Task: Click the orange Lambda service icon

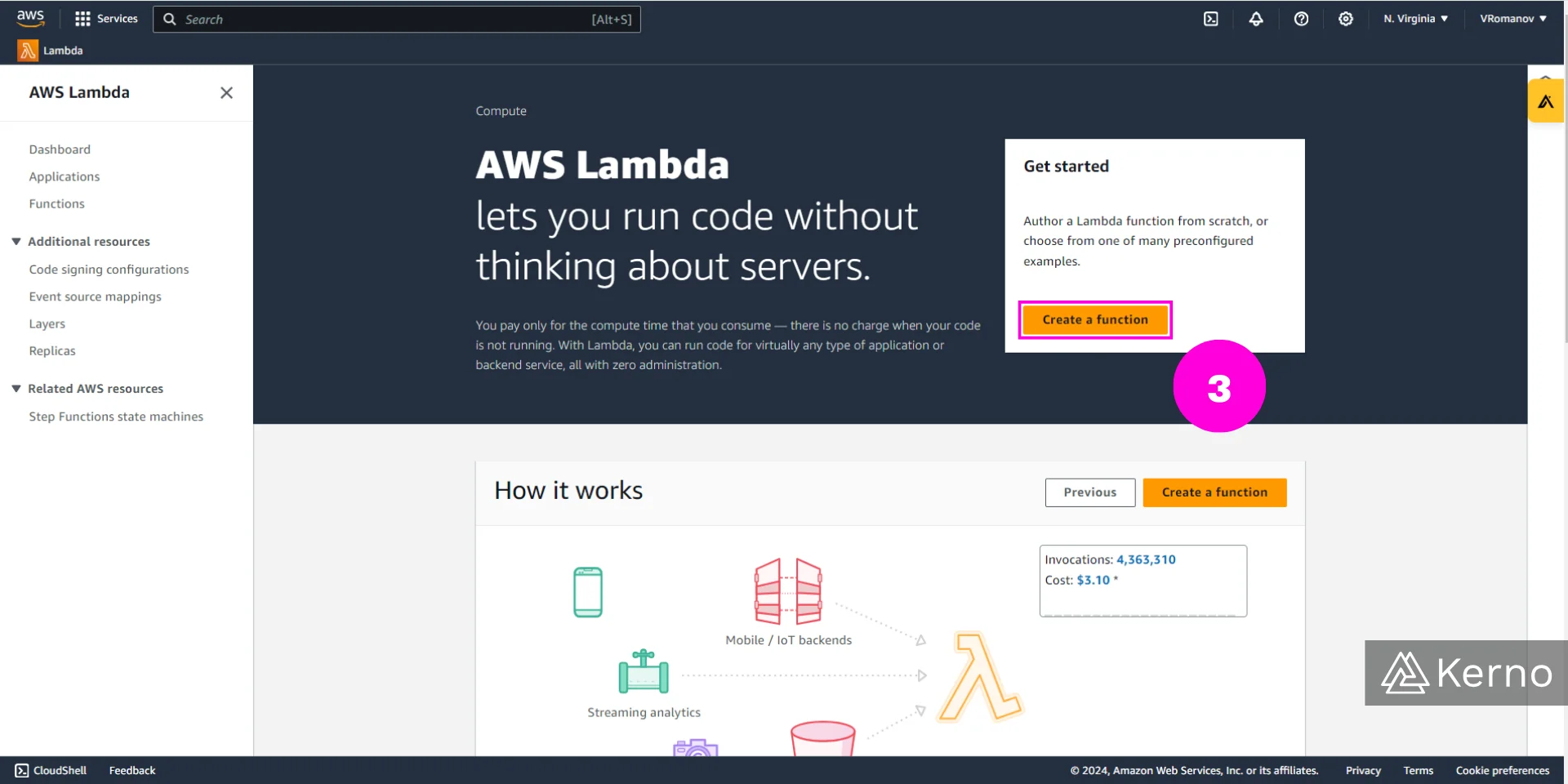Action: click(28, 51)
